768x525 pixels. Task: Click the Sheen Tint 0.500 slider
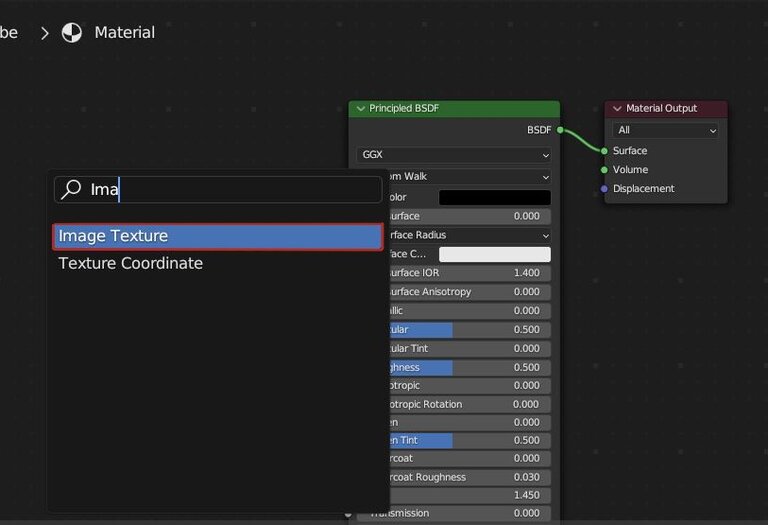[x=466, y=440]
